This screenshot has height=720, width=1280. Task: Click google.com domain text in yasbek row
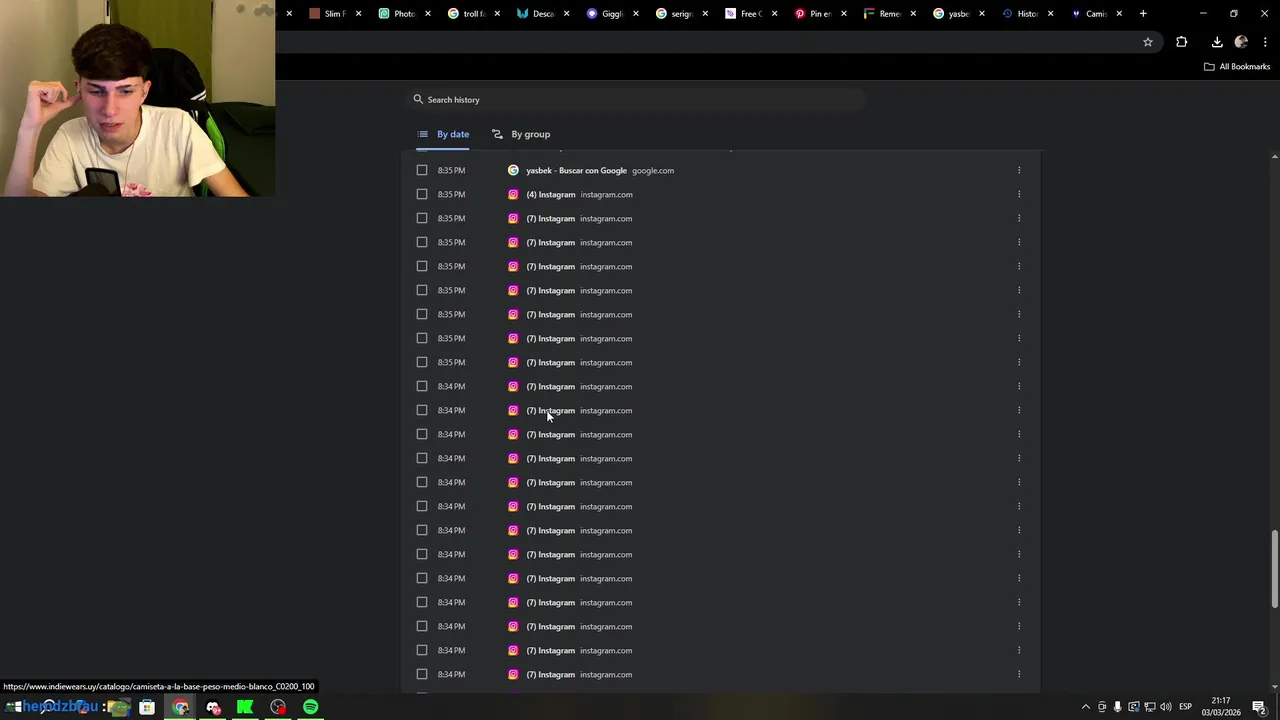pos(653,171)
